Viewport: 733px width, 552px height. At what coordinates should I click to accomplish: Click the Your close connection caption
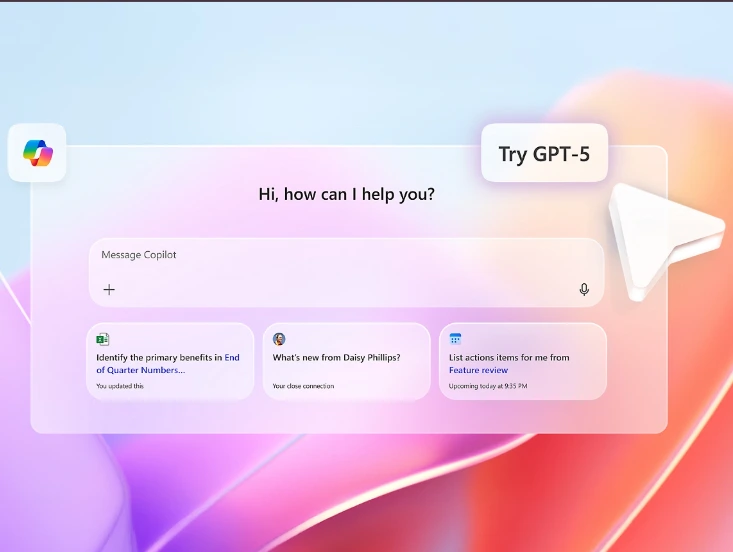click(x=302, y=385)
